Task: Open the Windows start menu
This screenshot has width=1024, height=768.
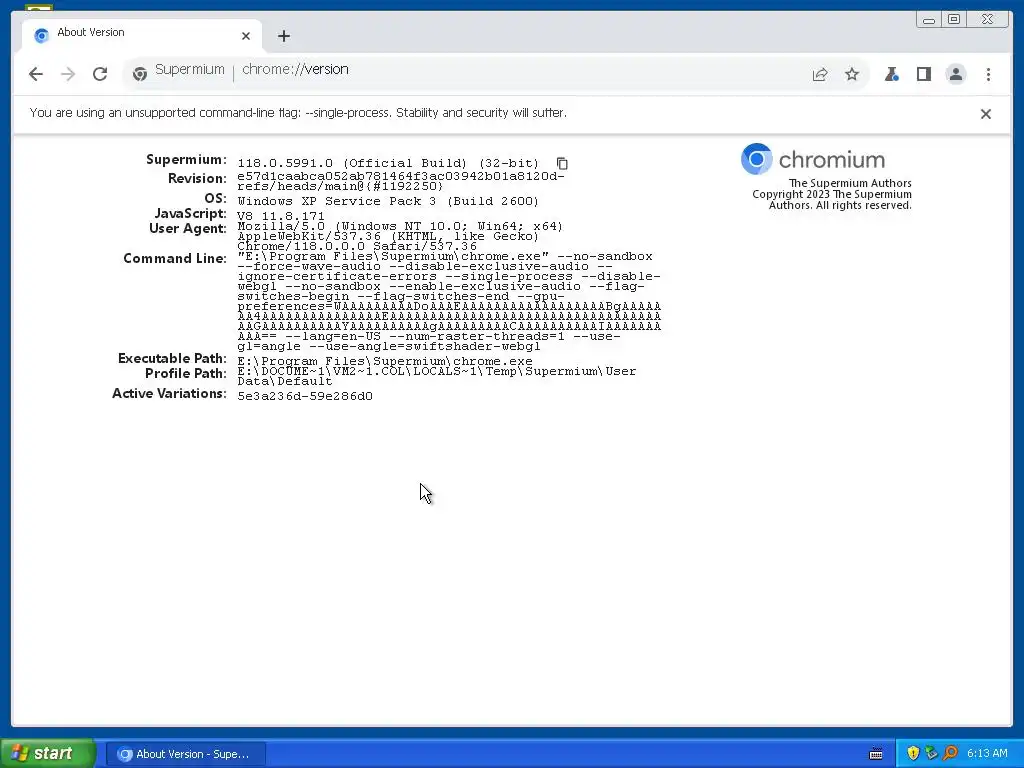Action: 48,753
